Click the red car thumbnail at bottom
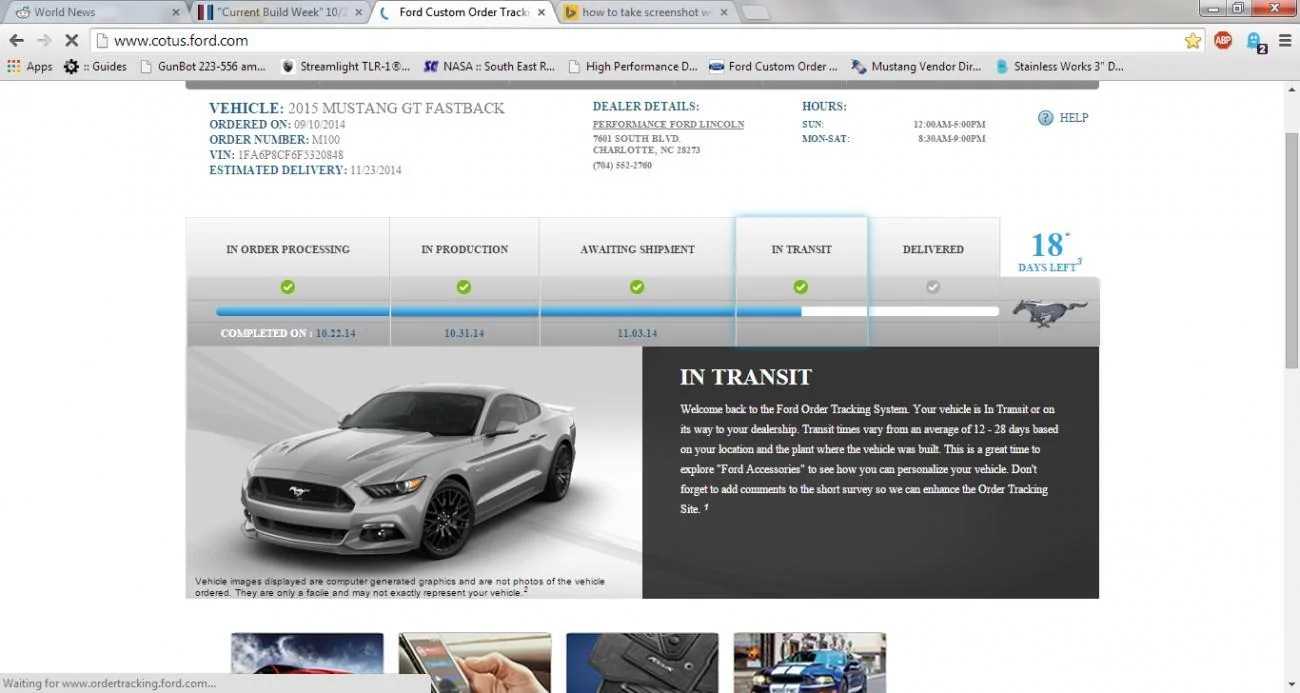This screenshot has width=1300, height=693. [307, 662]
